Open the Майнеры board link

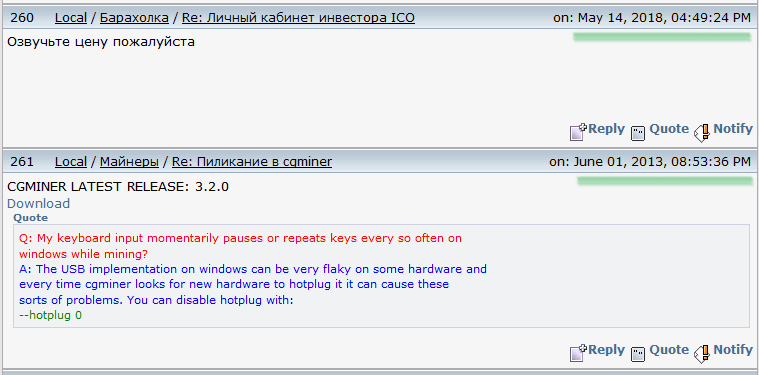click(x=129, y=162)
